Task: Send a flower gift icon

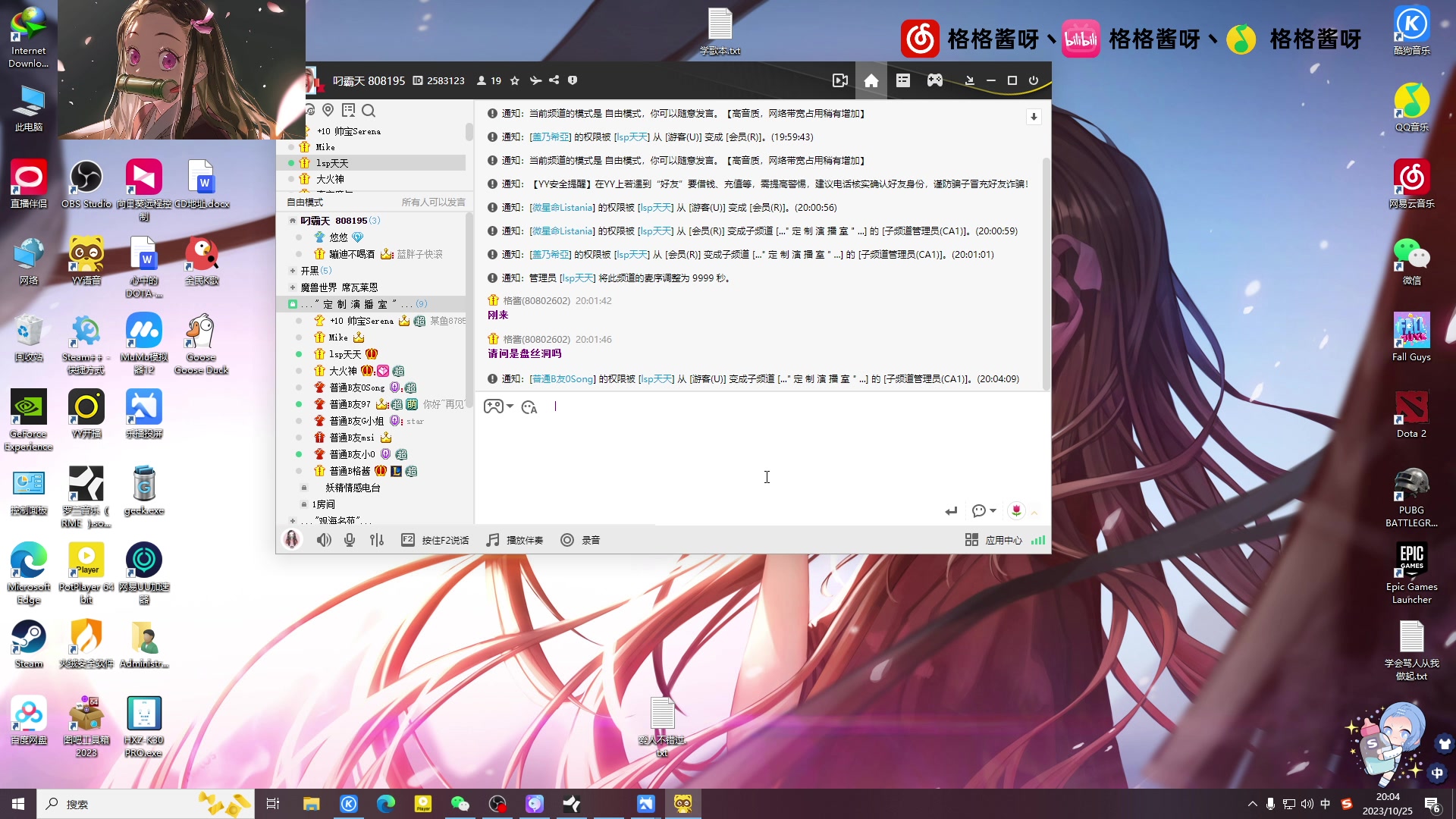Action: click(1016, 511)
